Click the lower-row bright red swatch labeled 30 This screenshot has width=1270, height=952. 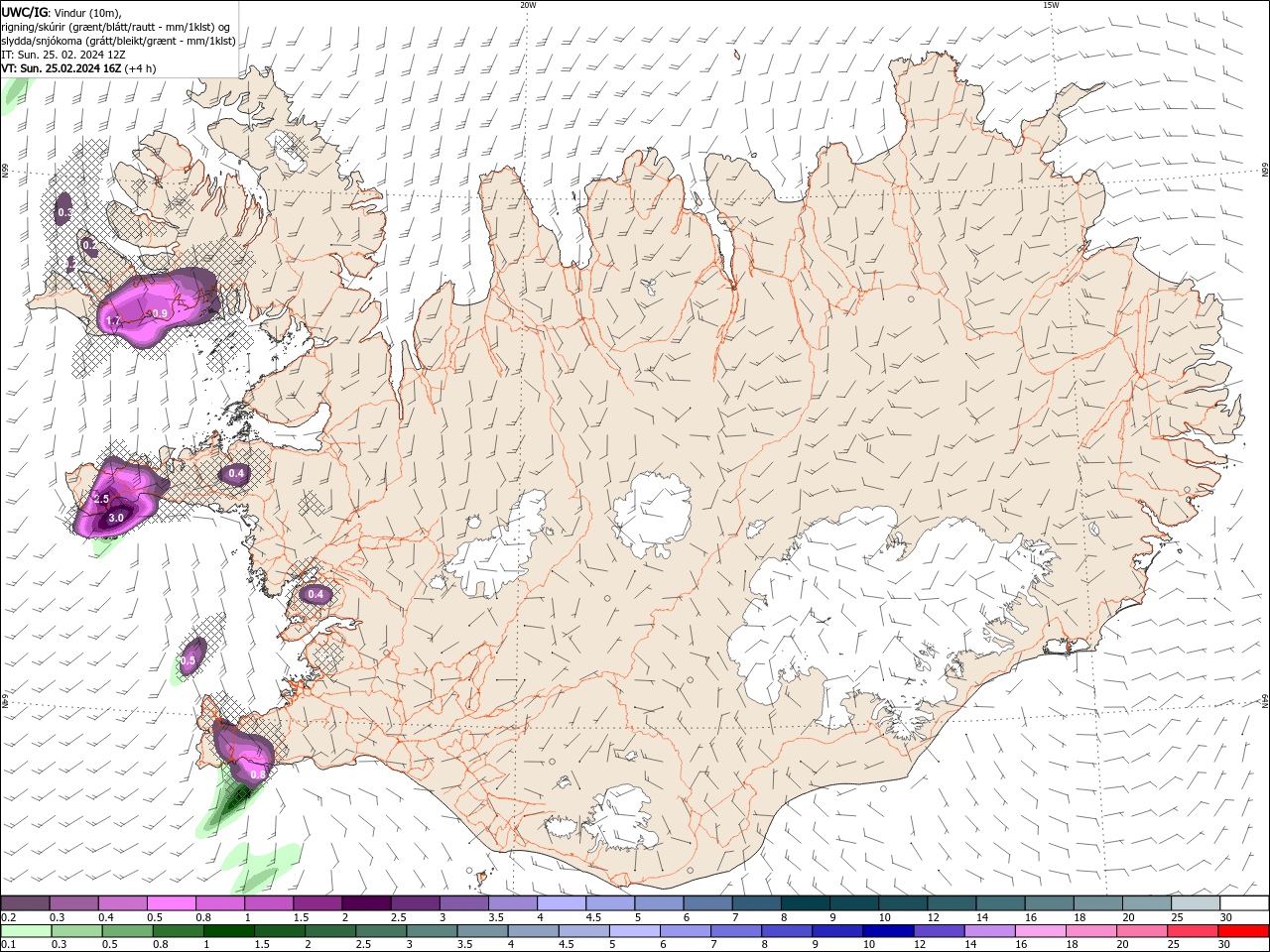click(1244, 931)
